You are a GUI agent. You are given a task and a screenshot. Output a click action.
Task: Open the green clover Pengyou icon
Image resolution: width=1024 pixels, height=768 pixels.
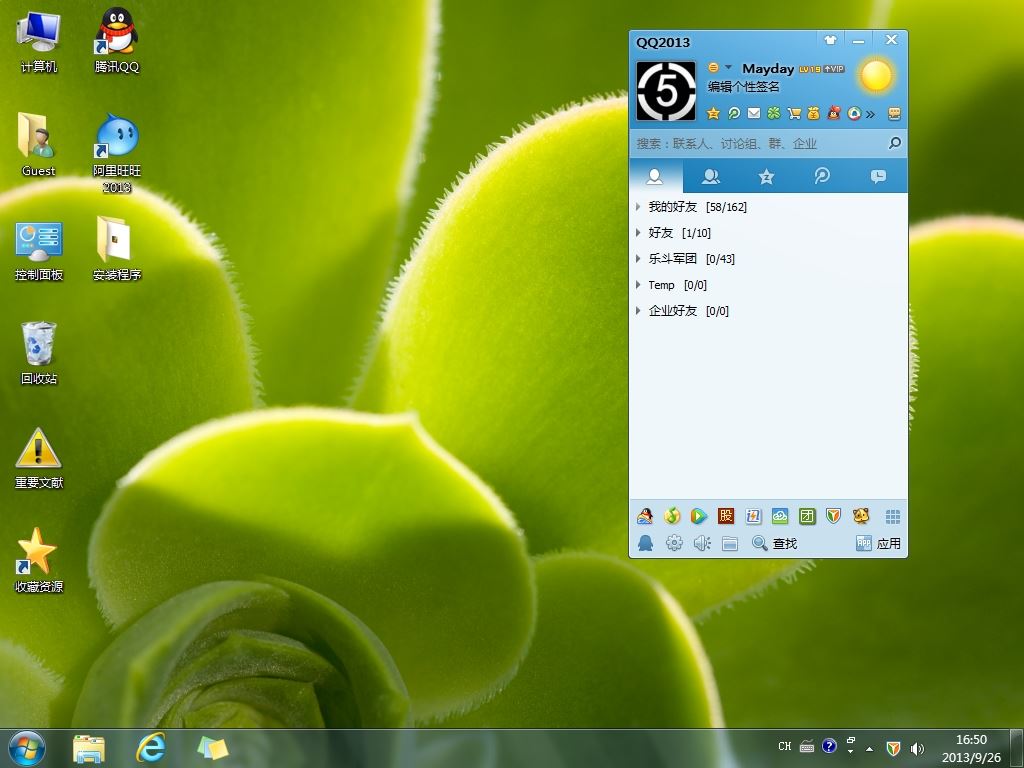[774, 114]
